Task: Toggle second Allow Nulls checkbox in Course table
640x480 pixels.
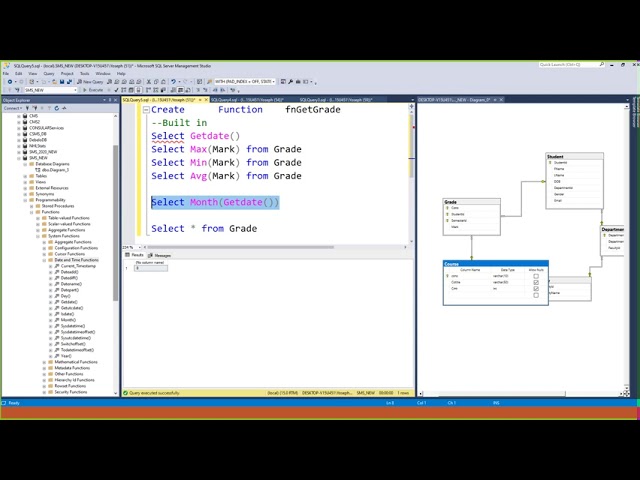Action: tap(536, 282)
